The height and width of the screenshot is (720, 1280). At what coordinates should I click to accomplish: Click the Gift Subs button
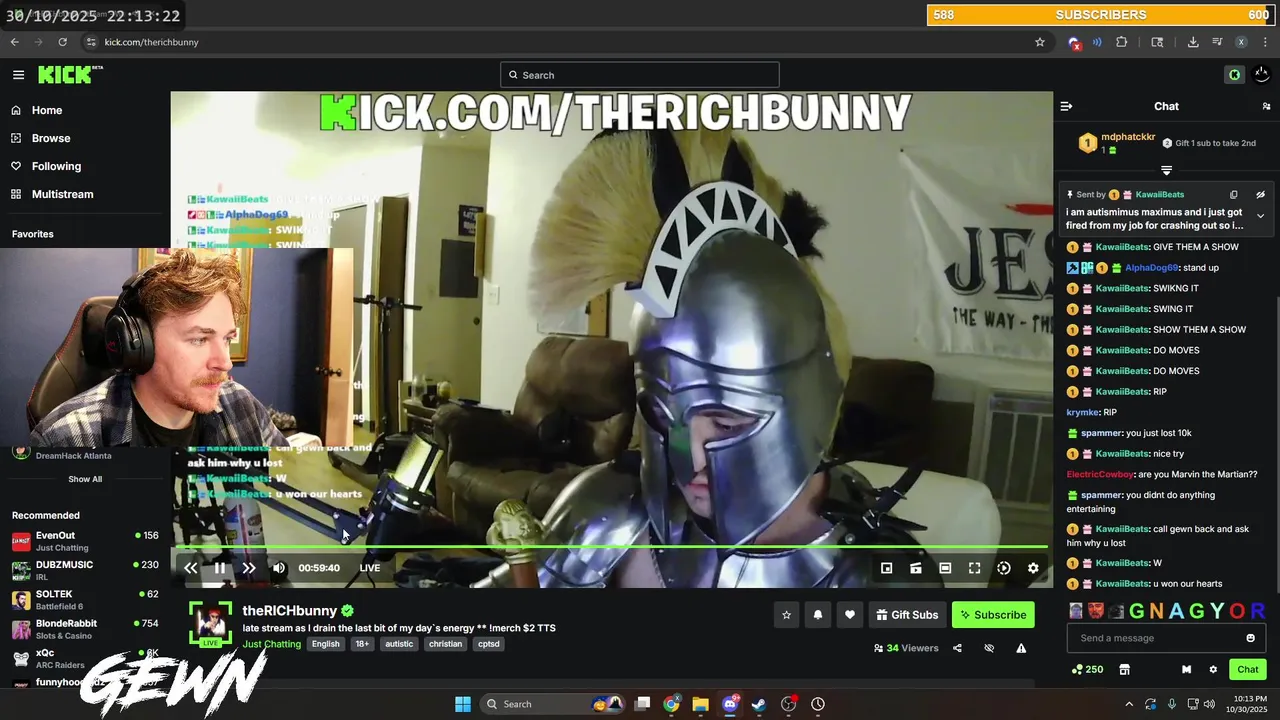click(907, 615)
